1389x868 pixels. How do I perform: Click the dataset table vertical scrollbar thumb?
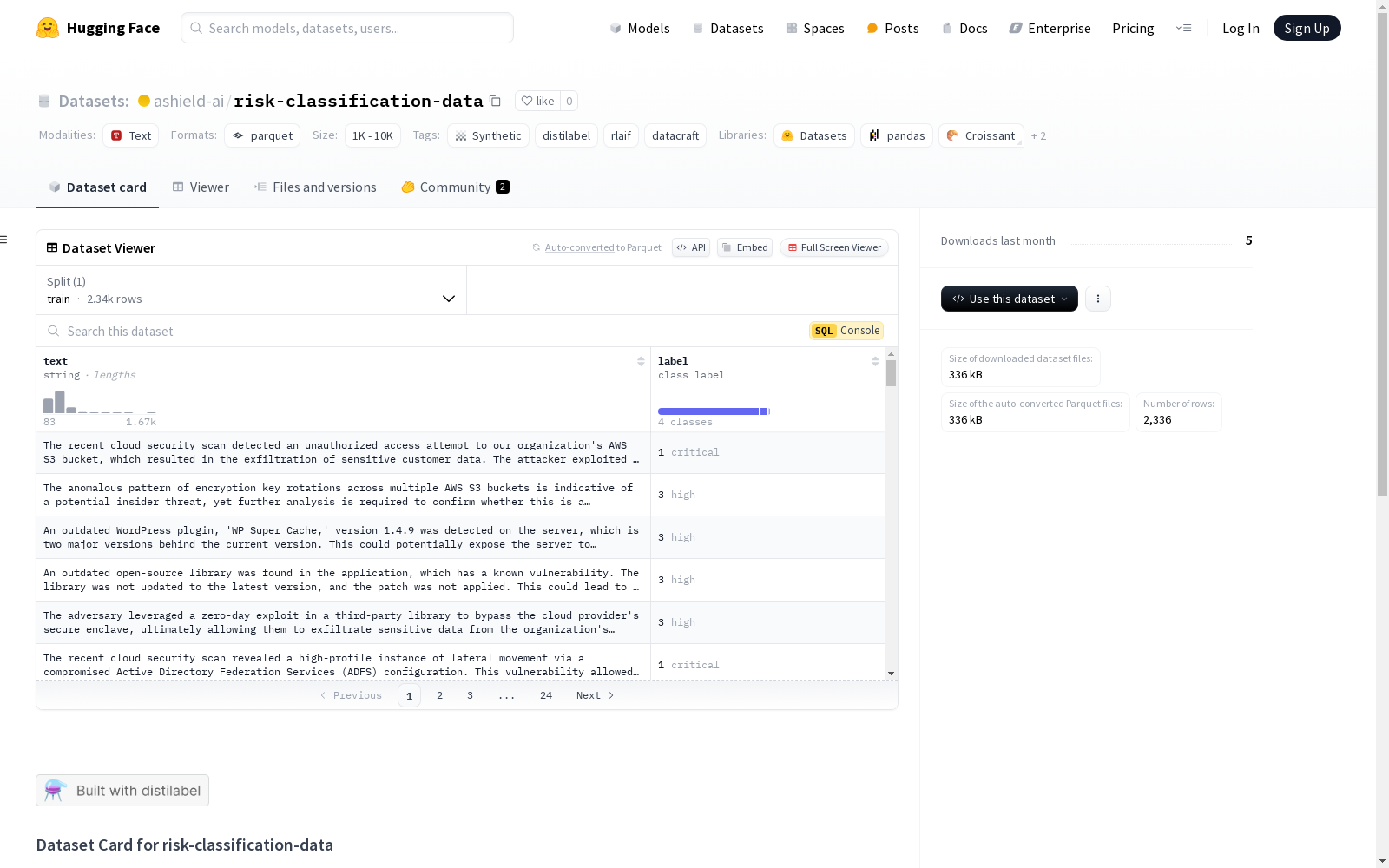891,373
